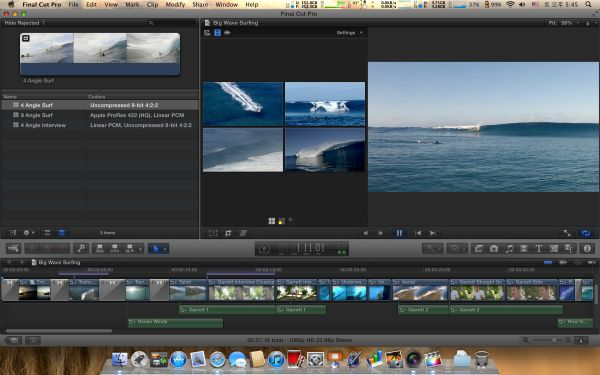600x375 pixels.
Task: Open the Hide Rejected filter dropdown
Action: click(x=25, y=23)
